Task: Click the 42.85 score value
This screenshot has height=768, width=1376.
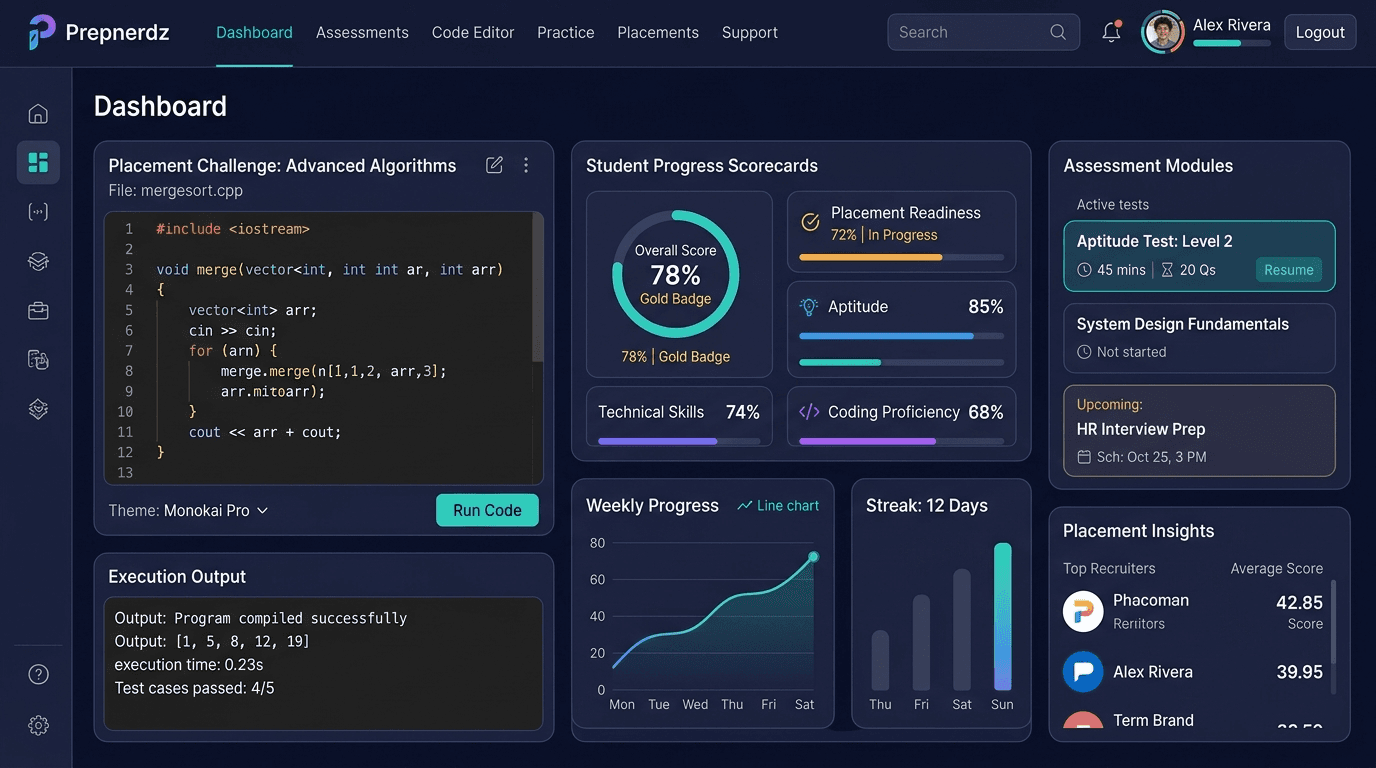Action: pos(1299,603)
